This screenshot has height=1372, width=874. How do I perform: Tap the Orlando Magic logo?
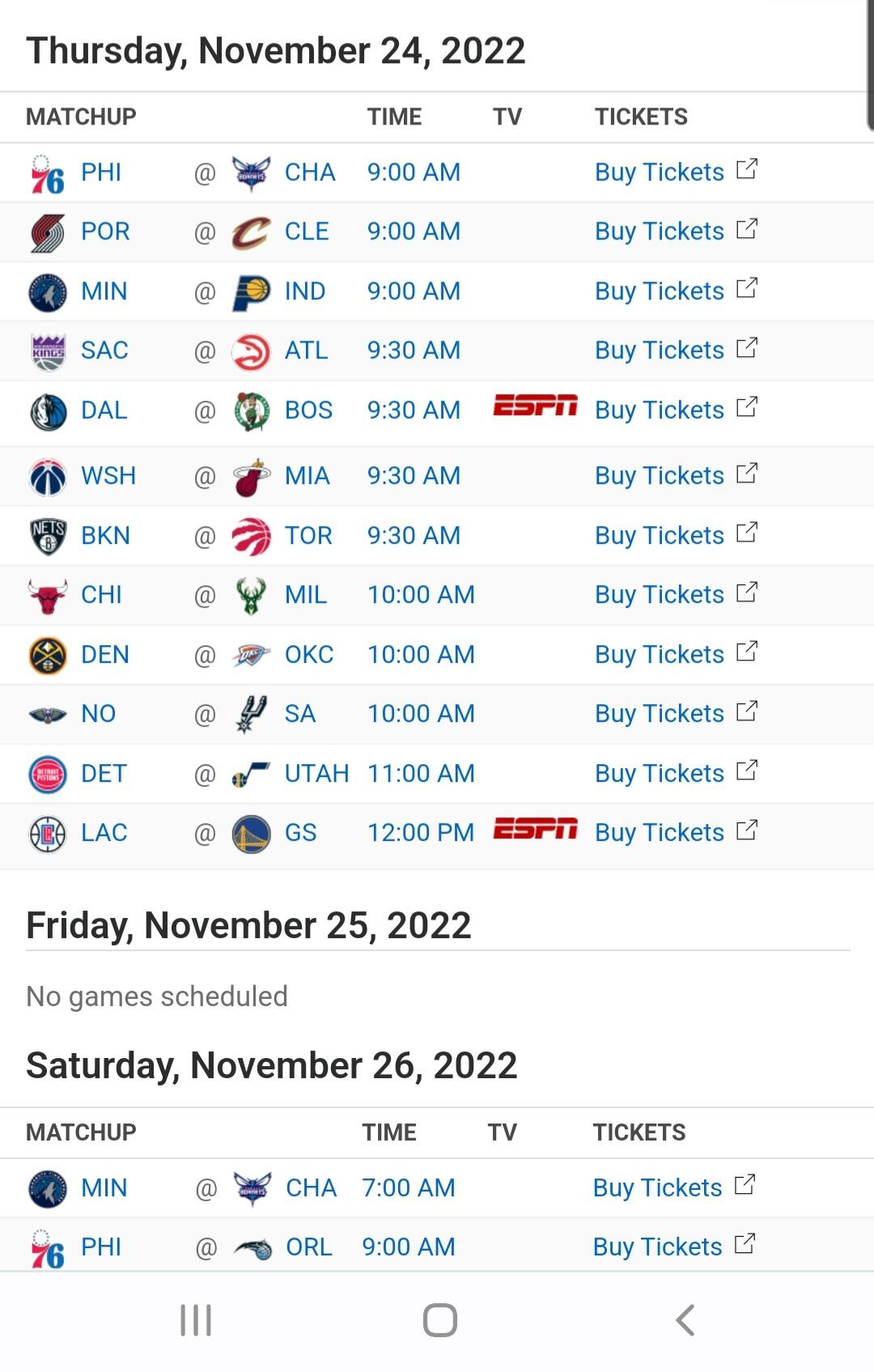(252, 1248)
